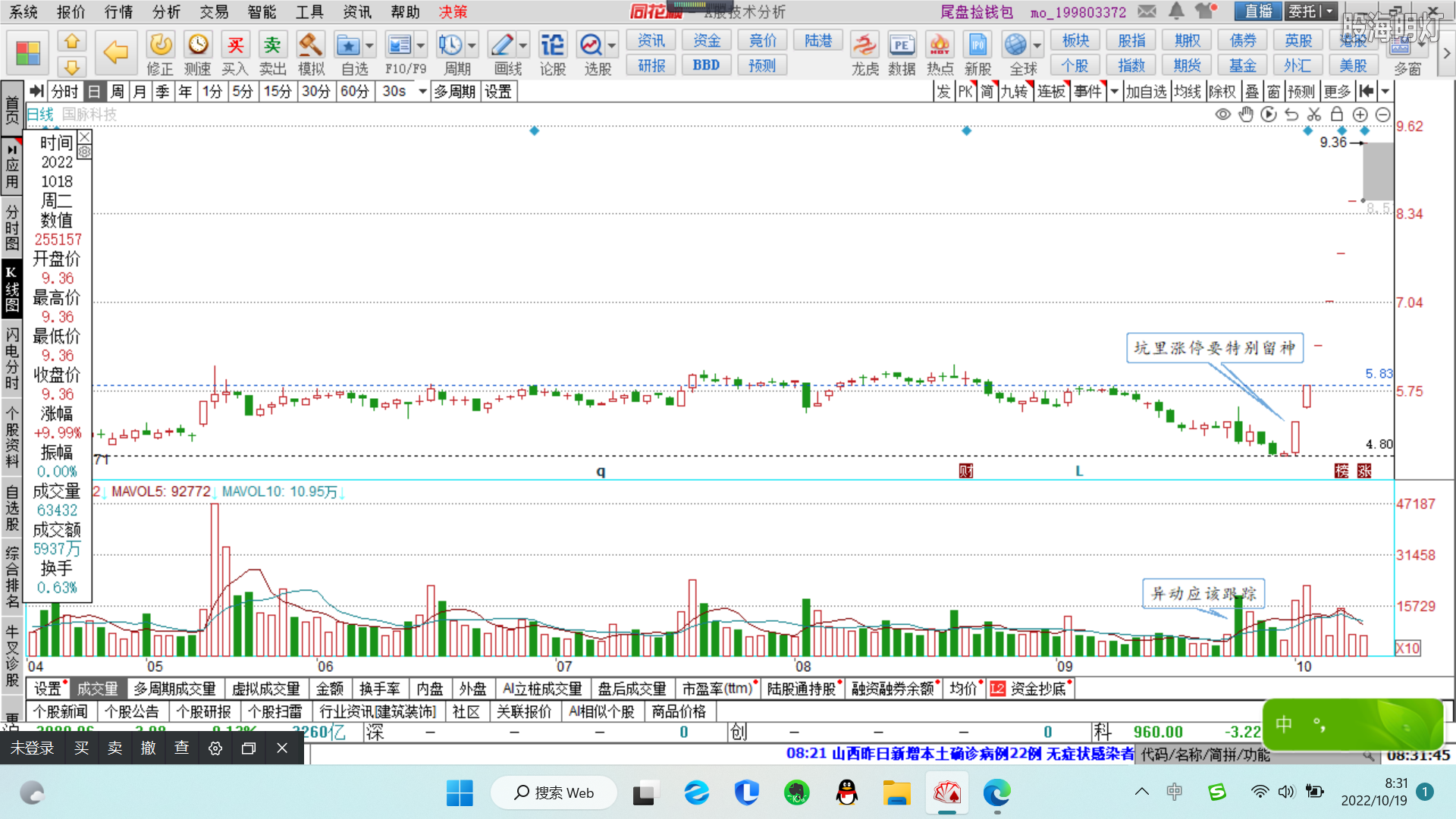Click the page up arrow icon
Screen dimensions: 1456x819
[x=71, y=41]
